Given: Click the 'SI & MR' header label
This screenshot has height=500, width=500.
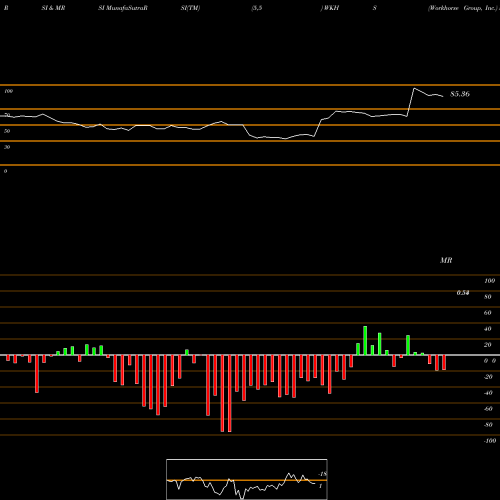Looking at the screenshot, I should [x=53, y=8].
